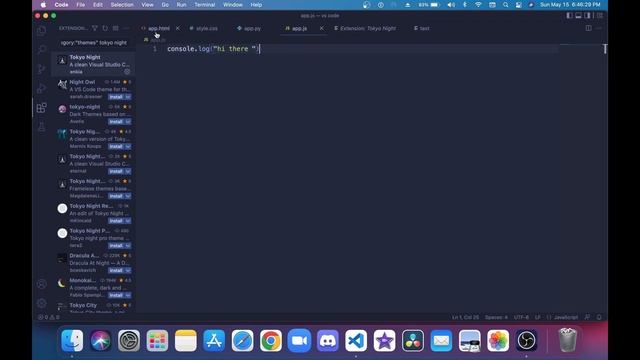Open the Search view in activity bar
The width and height of the screenshot is (640, 360).
click(42, 50)
